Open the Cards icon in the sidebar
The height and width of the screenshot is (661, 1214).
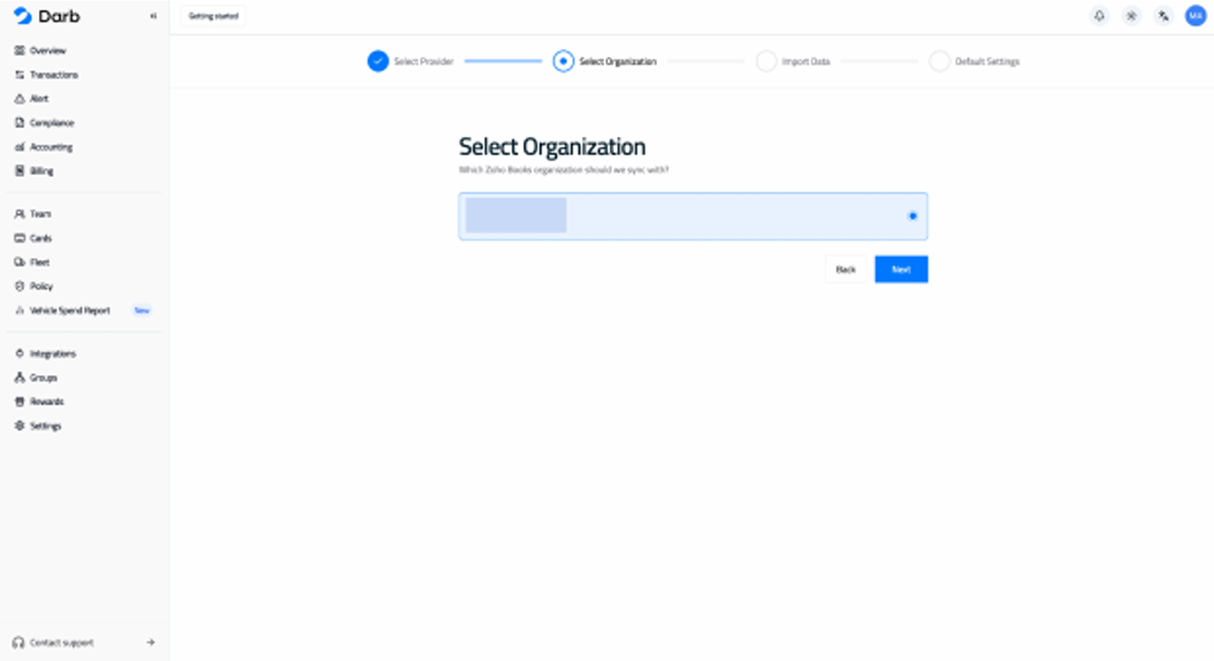(x=20, y=238)
